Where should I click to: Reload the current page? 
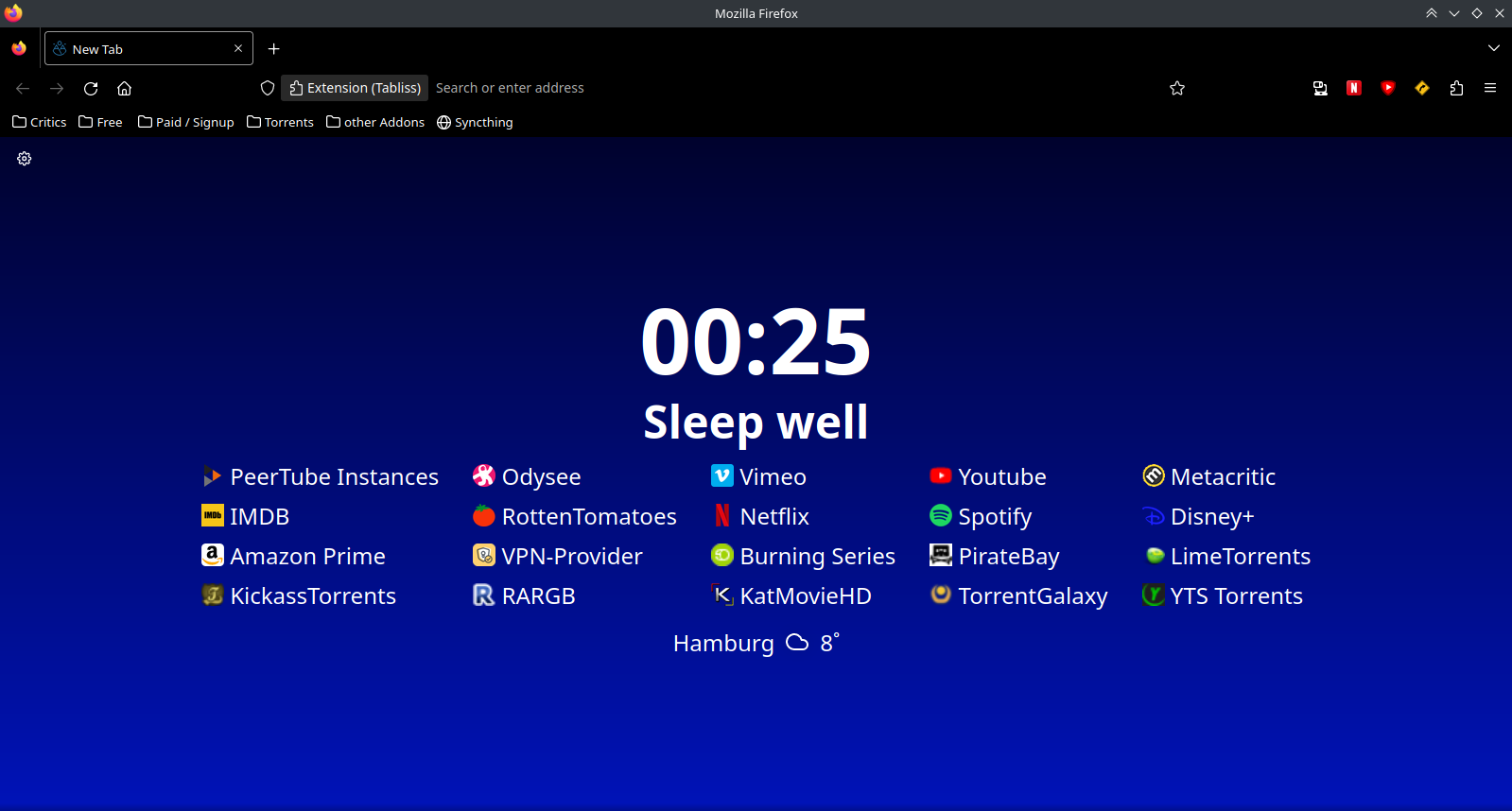(91, 88)
